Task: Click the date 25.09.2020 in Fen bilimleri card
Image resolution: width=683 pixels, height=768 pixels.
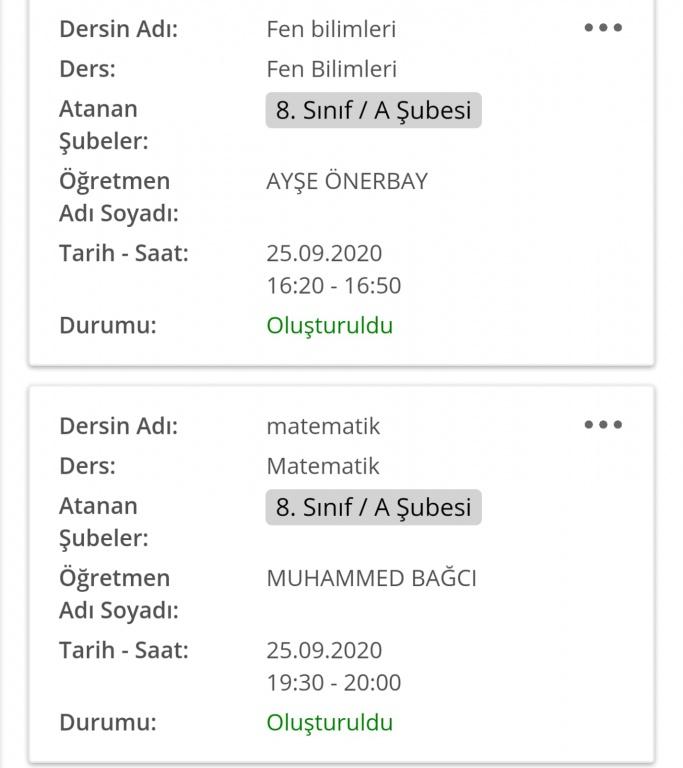Action: pos(324,253)
